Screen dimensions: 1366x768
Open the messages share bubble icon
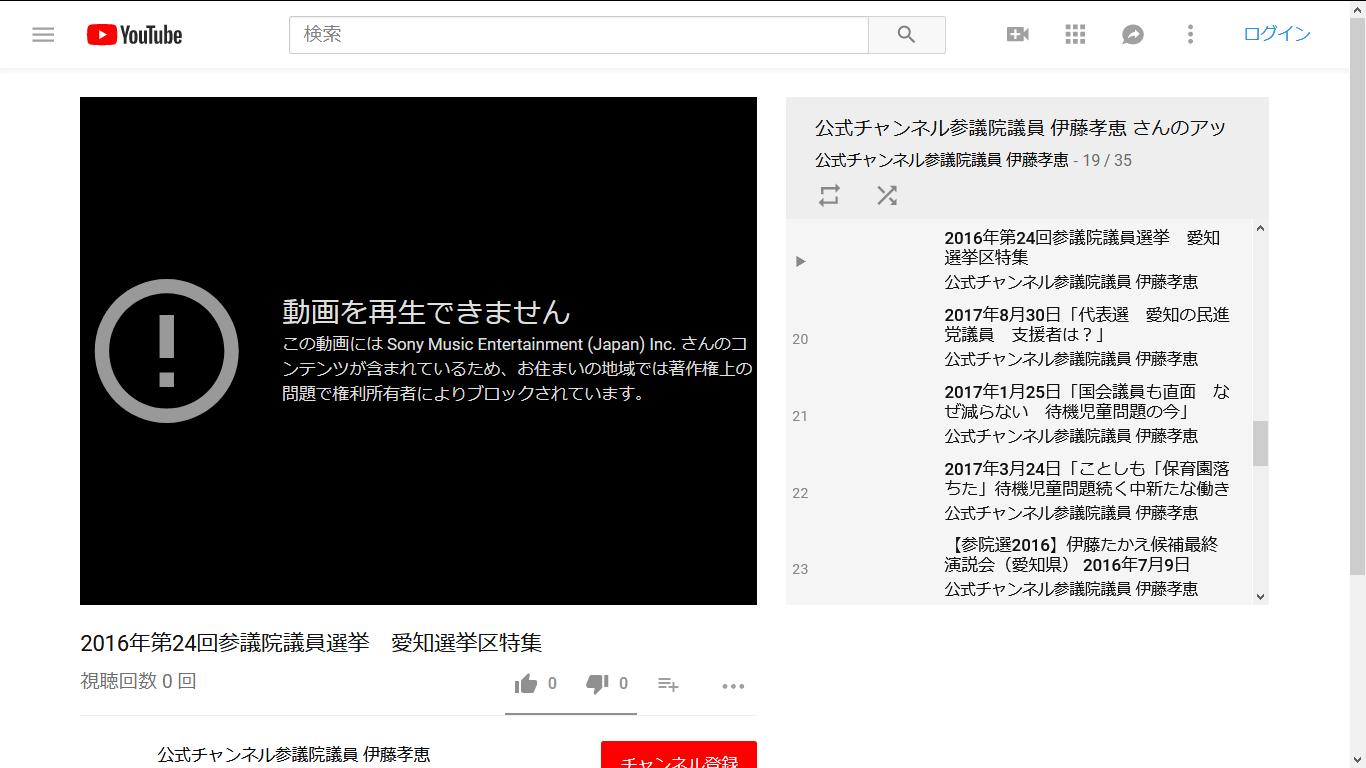[1133, 35]
